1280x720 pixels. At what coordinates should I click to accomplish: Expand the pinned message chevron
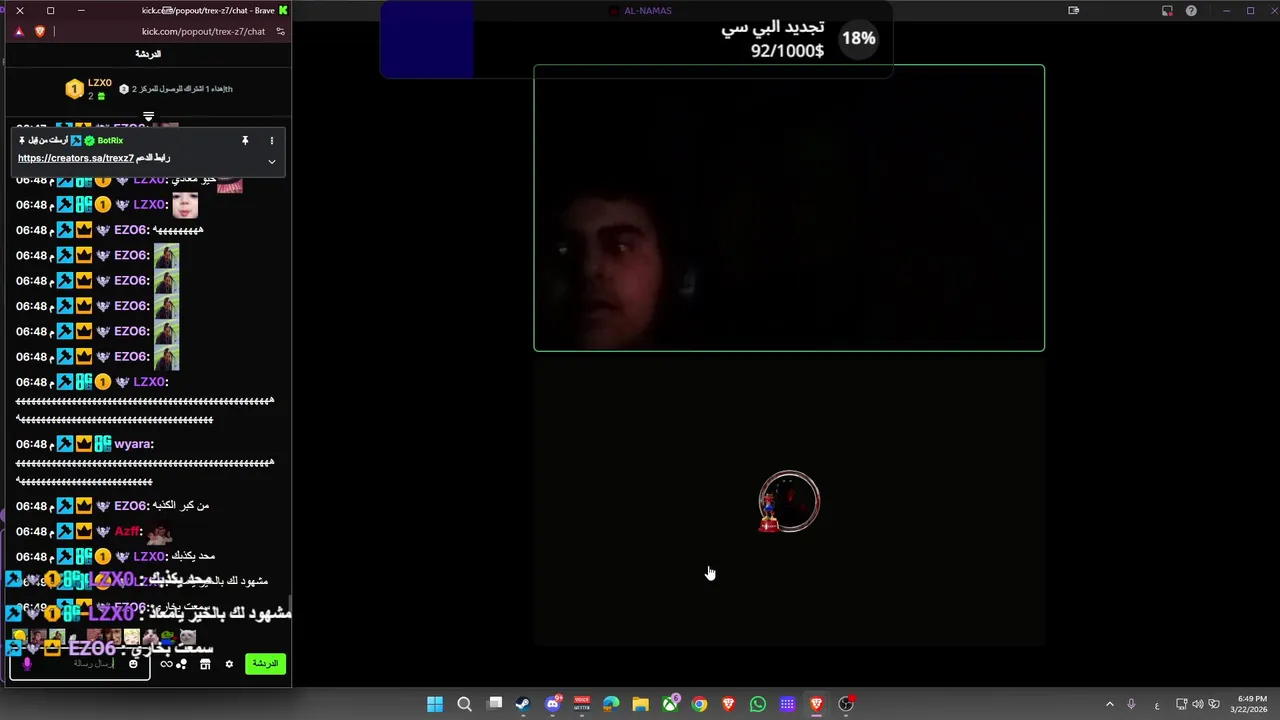click(x=271, y=161)
